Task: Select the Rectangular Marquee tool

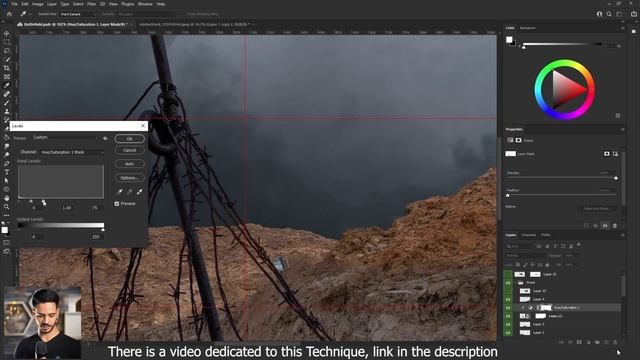Action: click(7, 42)
